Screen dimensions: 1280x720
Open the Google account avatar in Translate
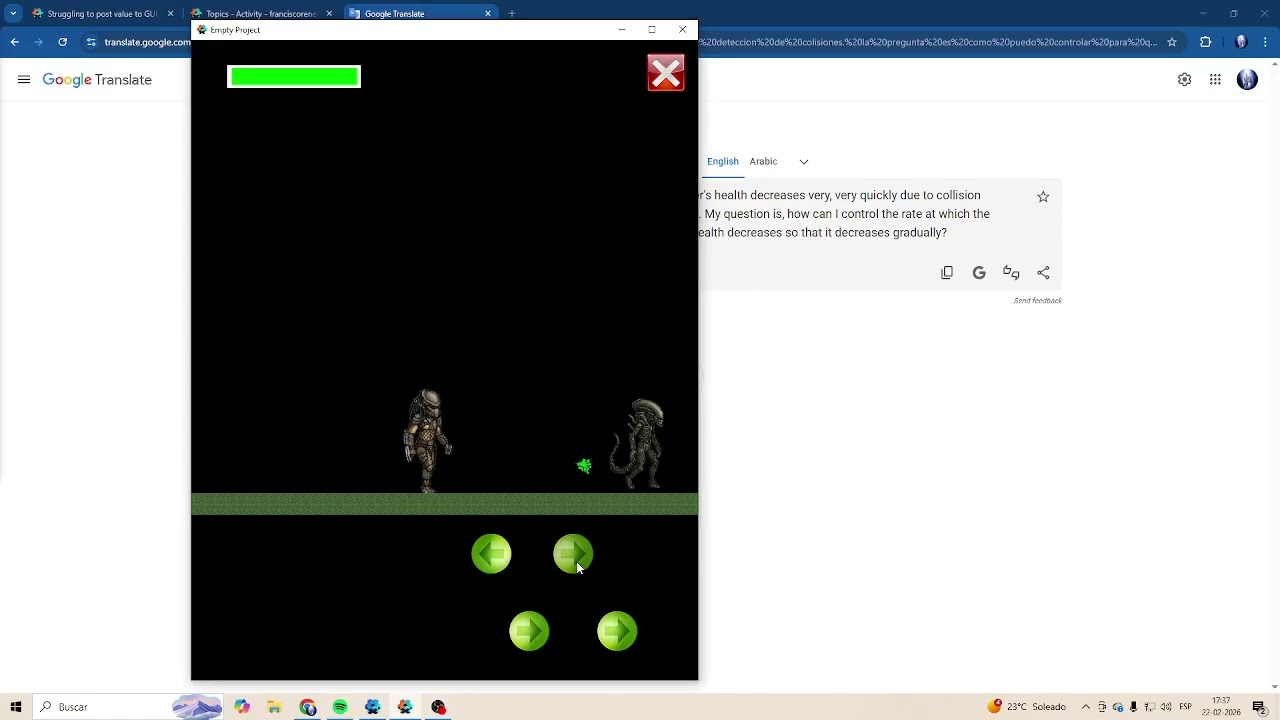(x=1247, y=80)
